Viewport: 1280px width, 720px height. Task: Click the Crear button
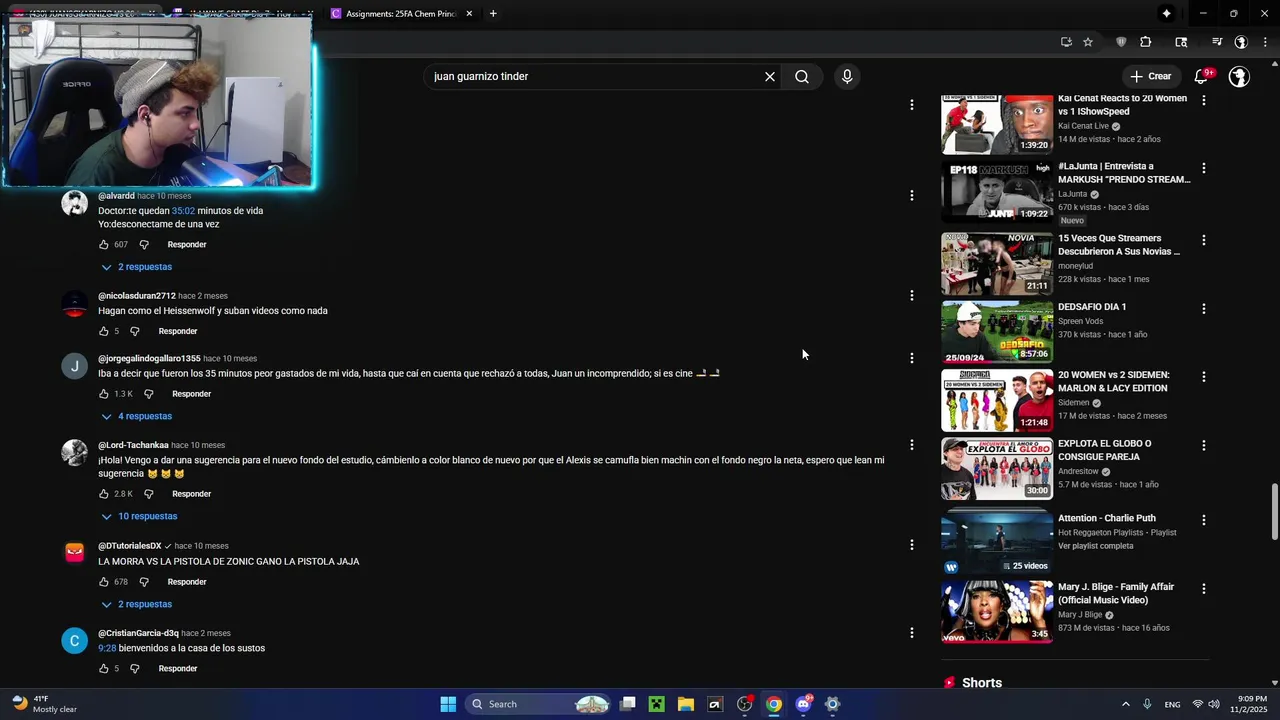pos(1150,76)
